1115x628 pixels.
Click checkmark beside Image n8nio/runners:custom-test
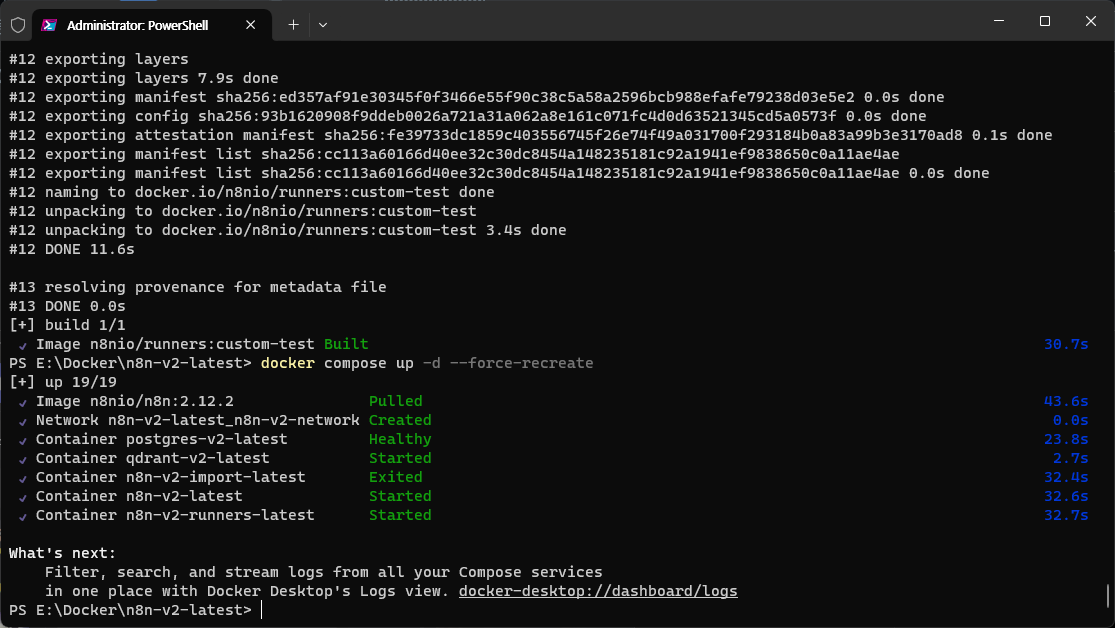pyautogui.click(x=23, y=346)
